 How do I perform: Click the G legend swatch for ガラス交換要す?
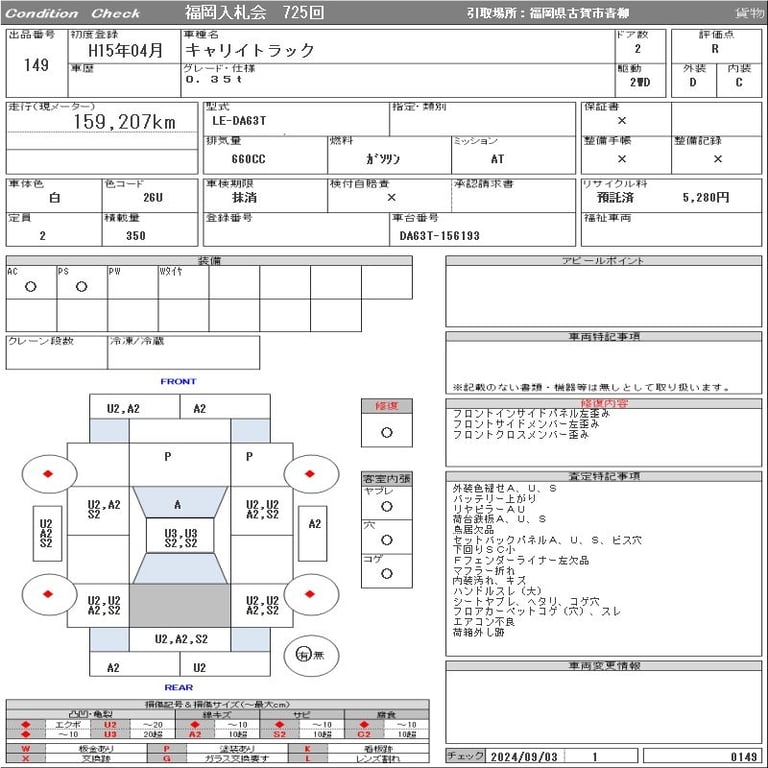[167, 758]
